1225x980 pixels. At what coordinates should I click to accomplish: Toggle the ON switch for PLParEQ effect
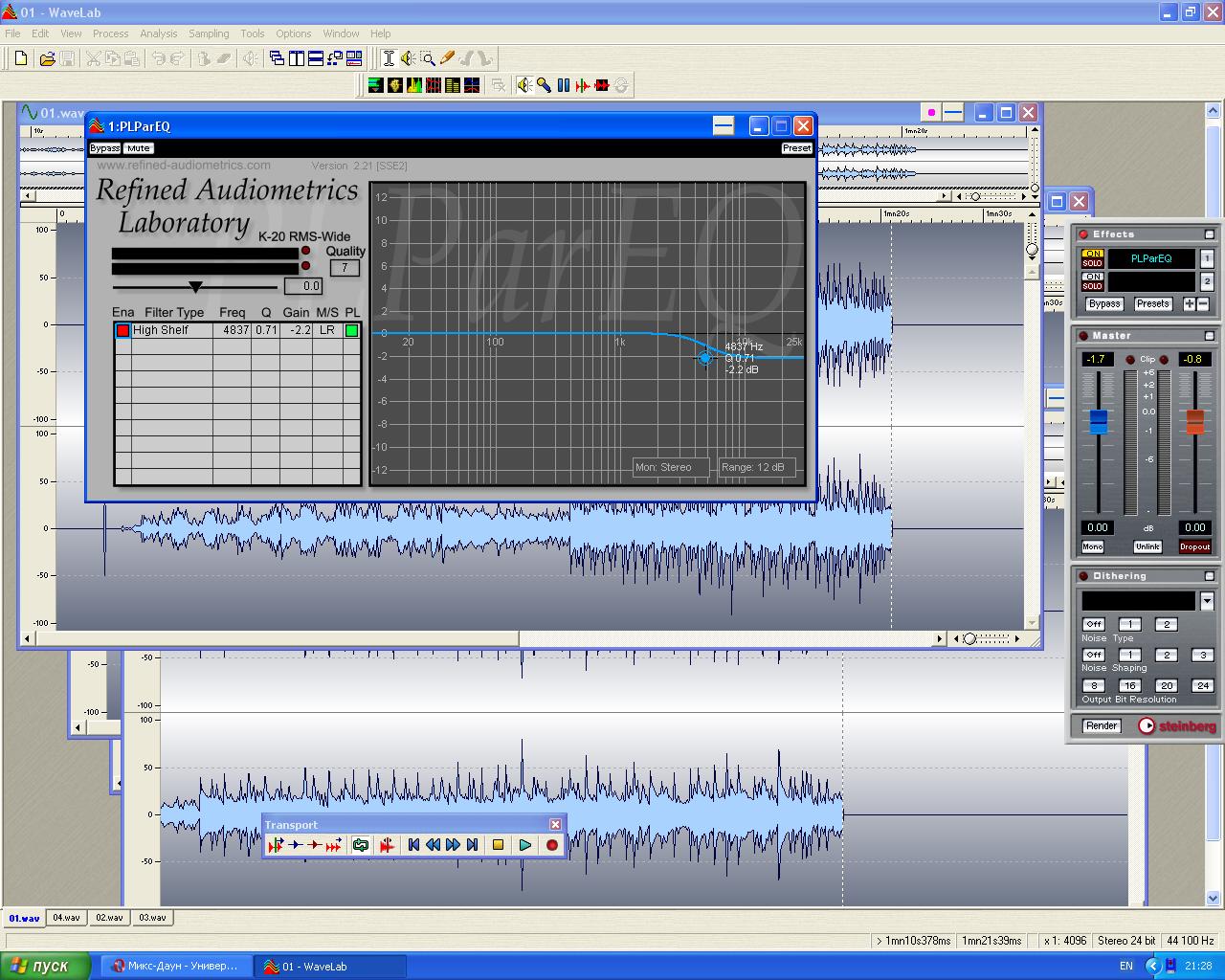point(1092,254)
